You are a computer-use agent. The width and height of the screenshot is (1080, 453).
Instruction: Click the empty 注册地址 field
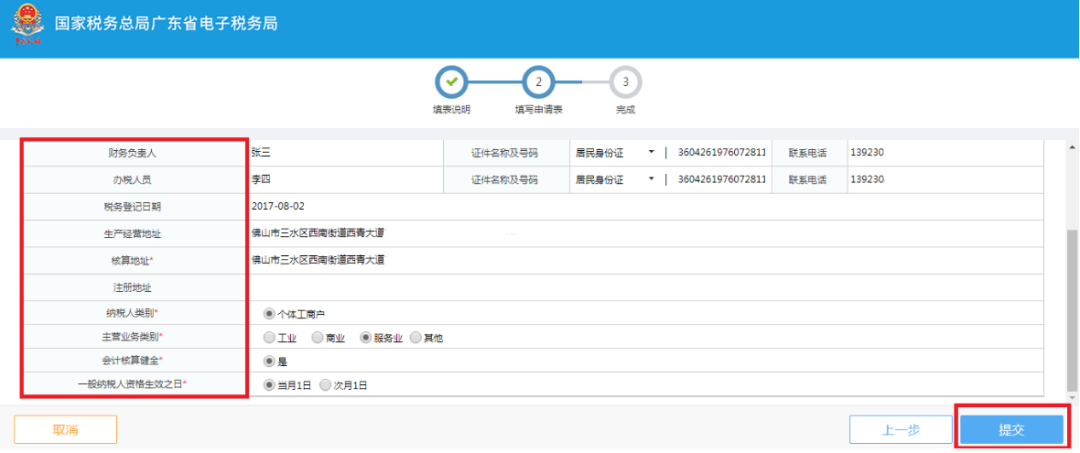pyautogui.click(x=645, y=286)
